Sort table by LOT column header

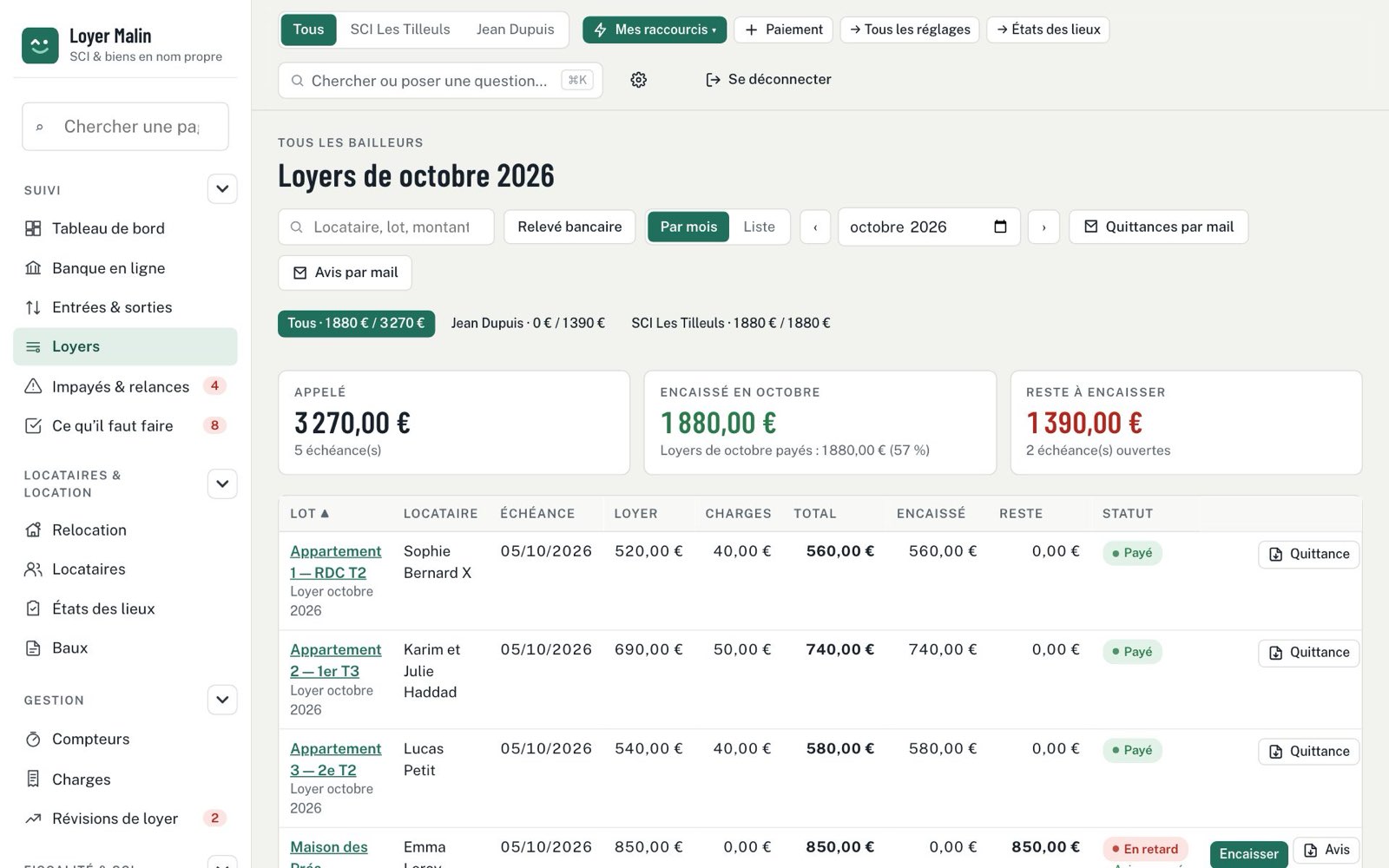pos(310,514)
